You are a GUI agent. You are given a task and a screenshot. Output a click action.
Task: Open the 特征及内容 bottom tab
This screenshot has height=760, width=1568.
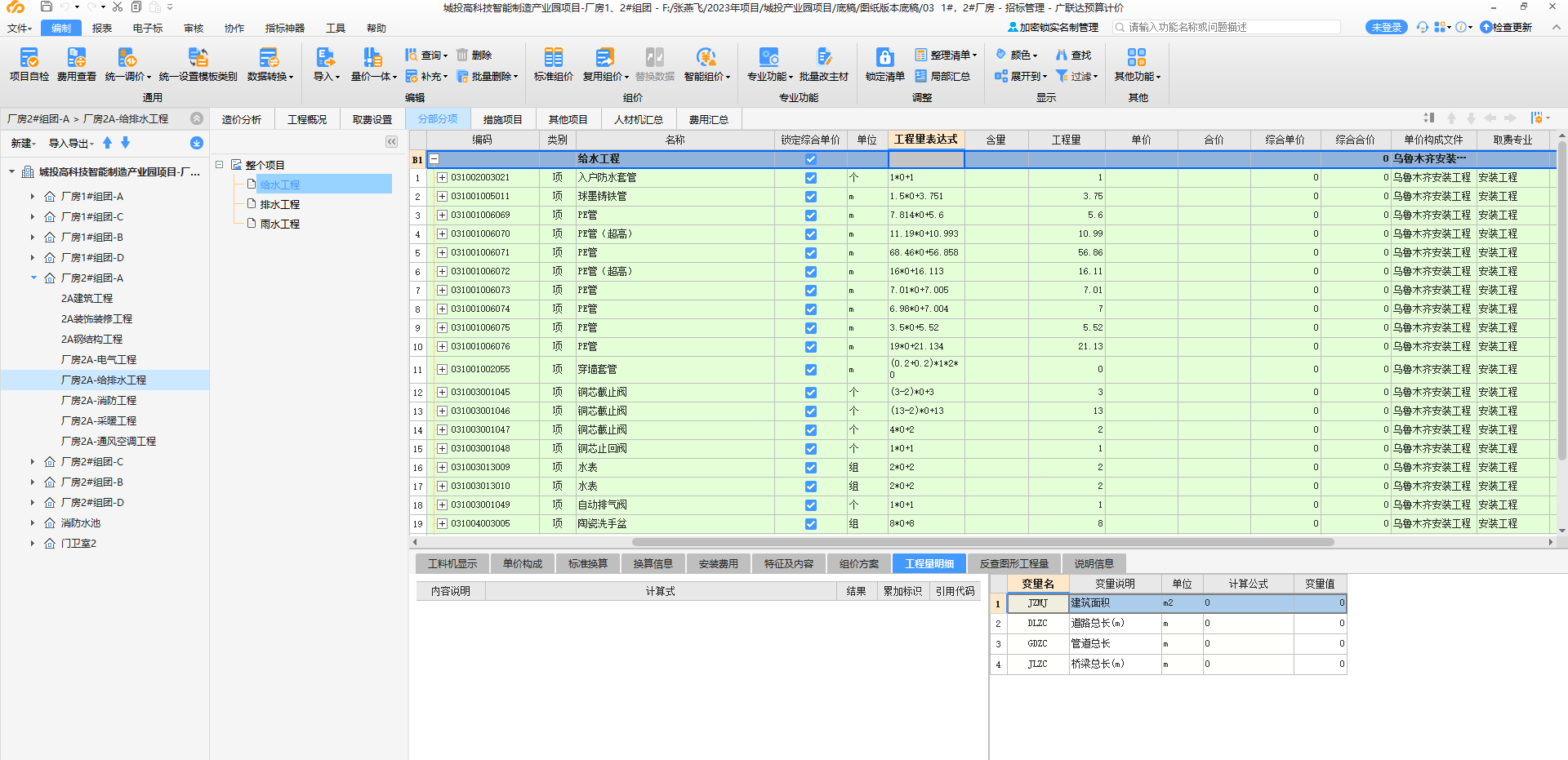click(789, 563)
